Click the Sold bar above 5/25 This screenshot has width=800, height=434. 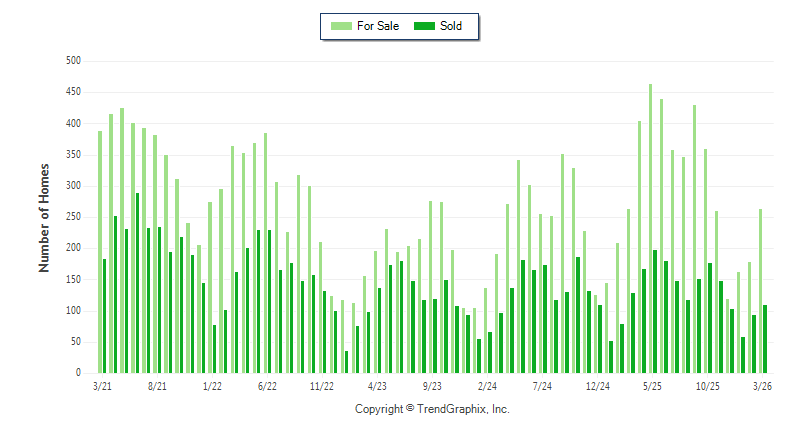tap(655, 312)
